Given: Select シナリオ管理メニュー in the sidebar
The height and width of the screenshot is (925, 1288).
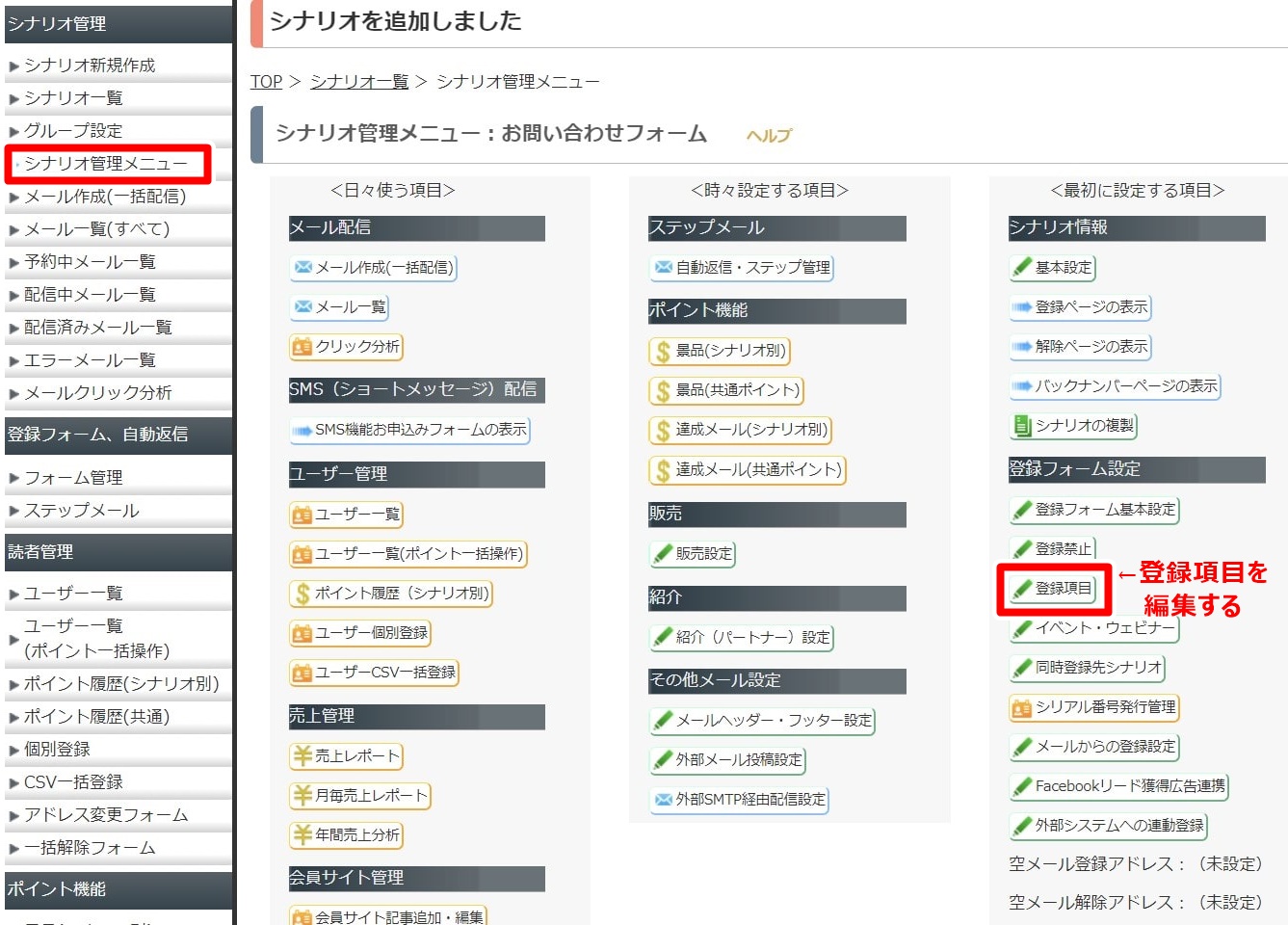Looking at the screenshot, I should click(x=106, y=164).
